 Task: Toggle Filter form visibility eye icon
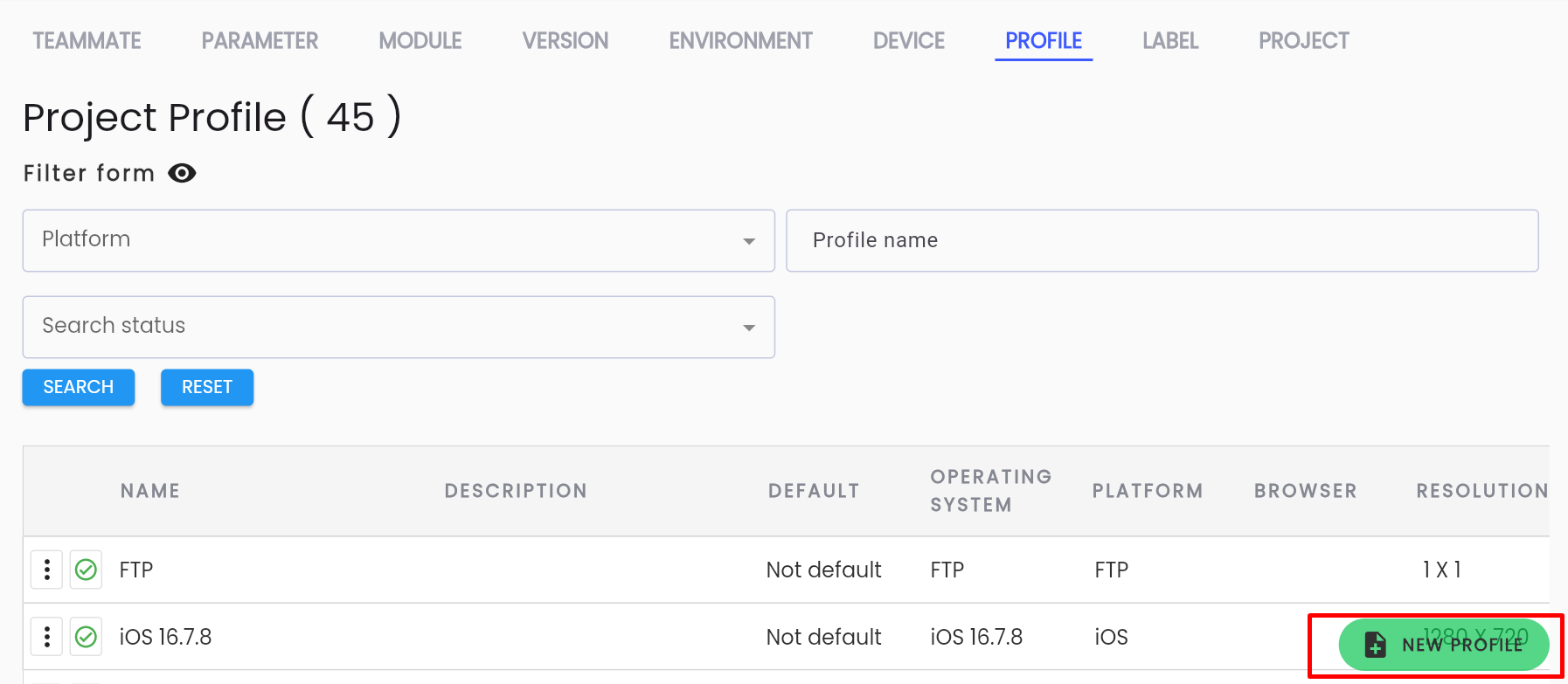pyautogui.click(x=182, y=173)
